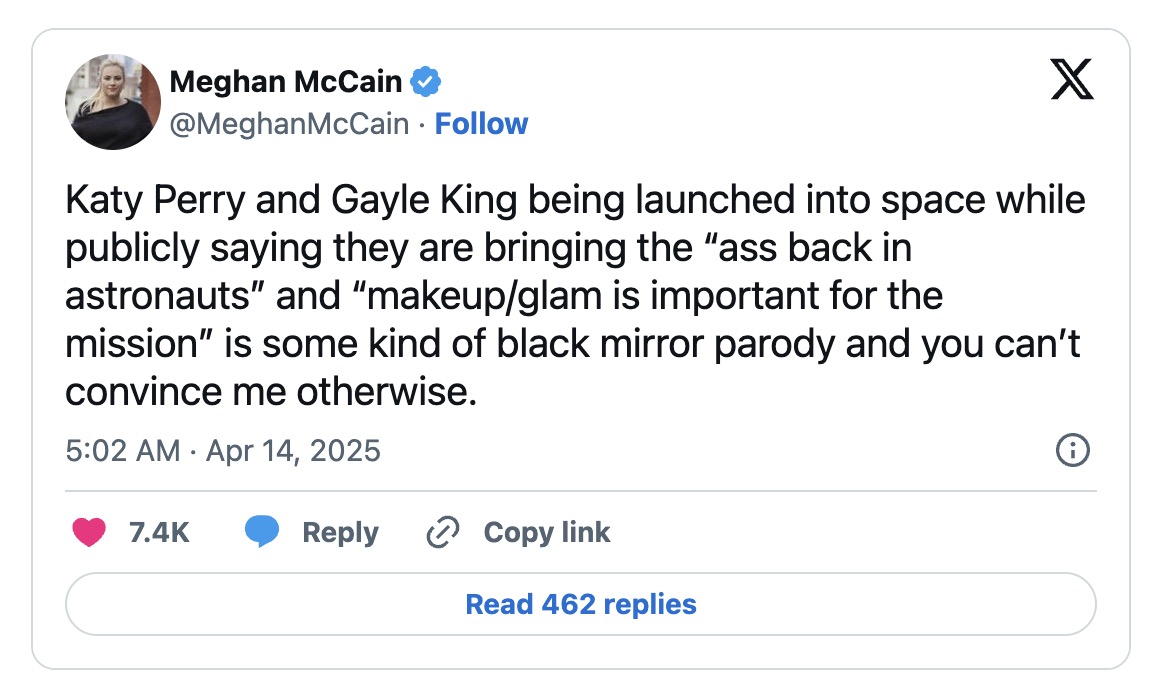
Task: Open the @MeghanMcCain handle link
Action: (290, 124)
